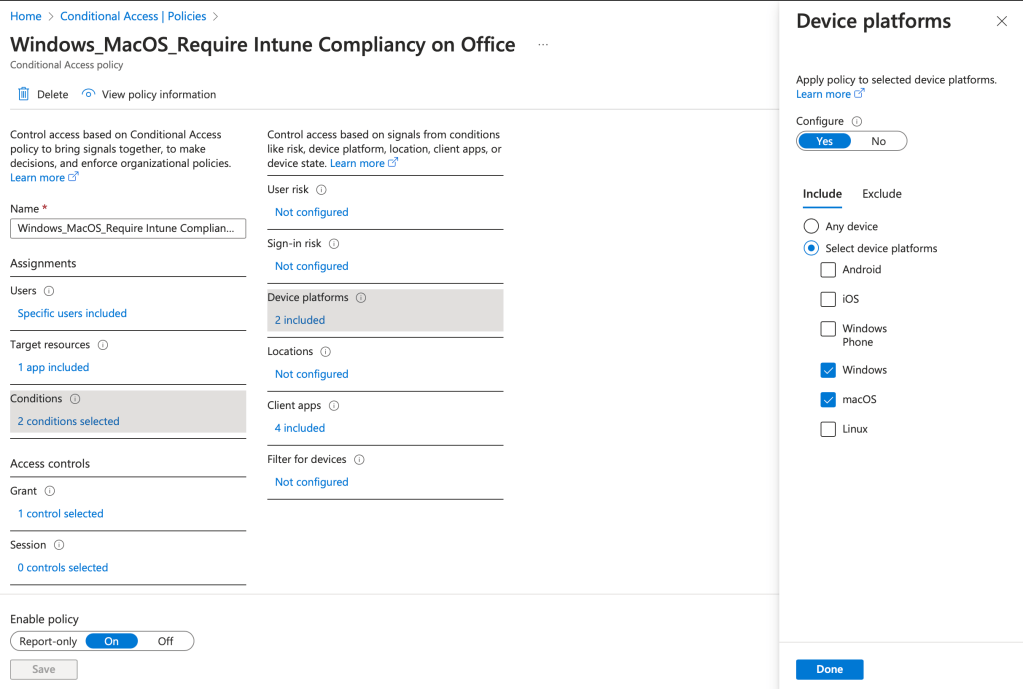
Task: Set Configure toggle to No
Action: [x=878, y=141]
